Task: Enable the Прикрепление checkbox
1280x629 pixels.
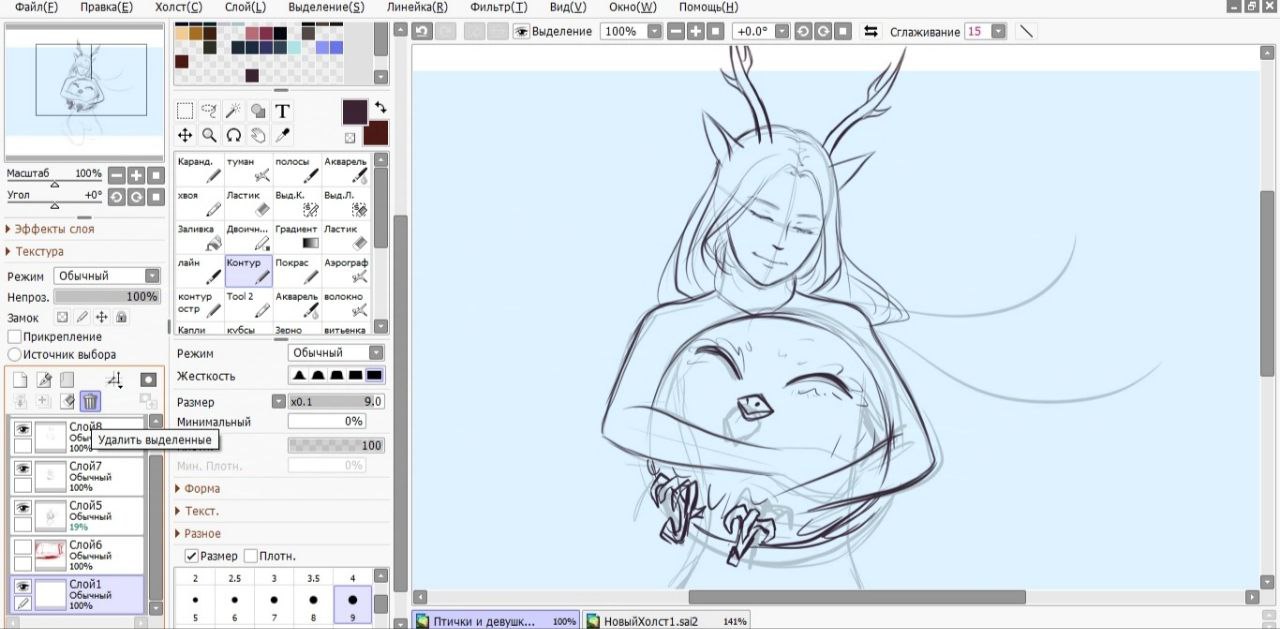Action: pyautogui.click(x=15, y=337)
